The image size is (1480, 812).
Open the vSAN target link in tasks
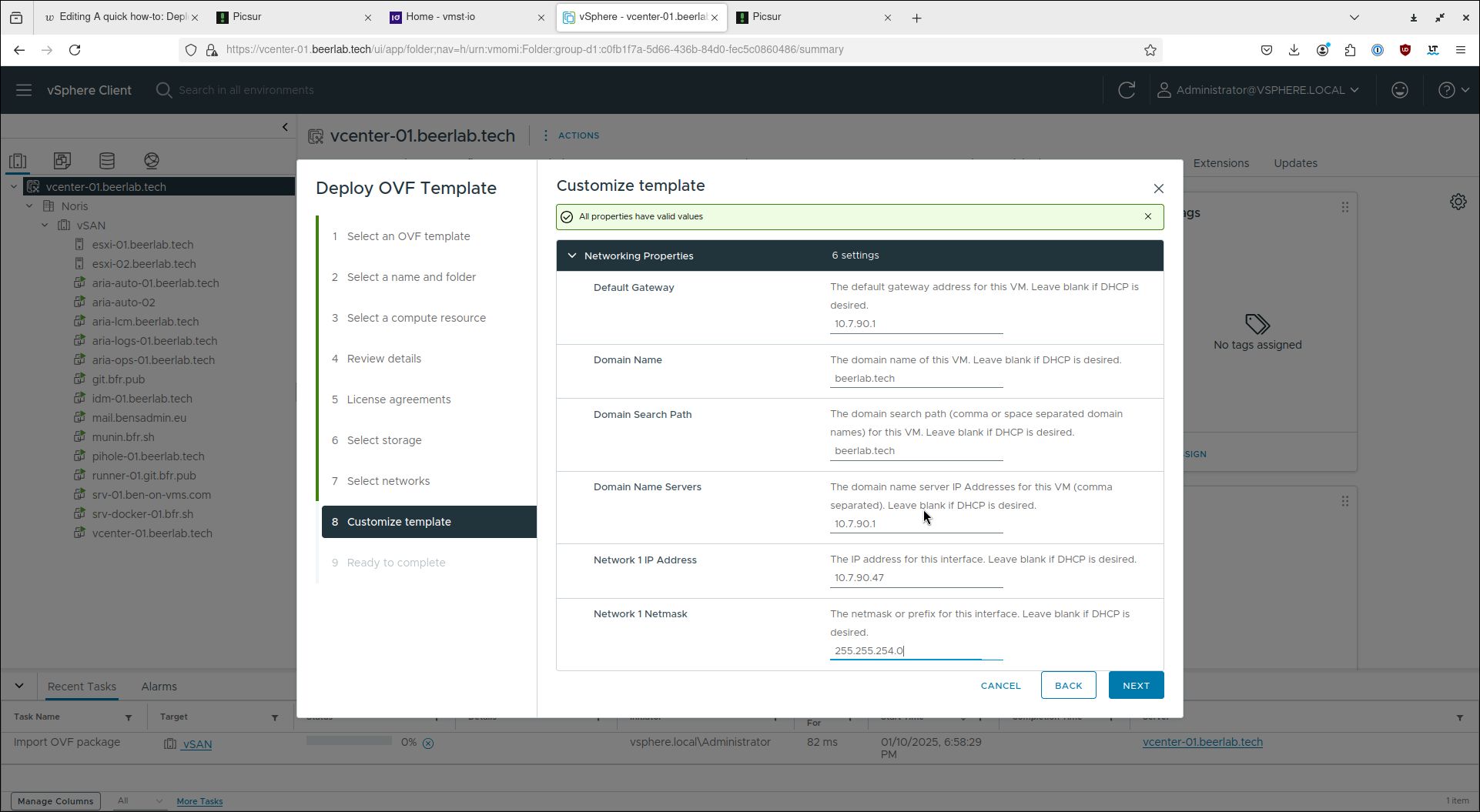click(197, 744)
